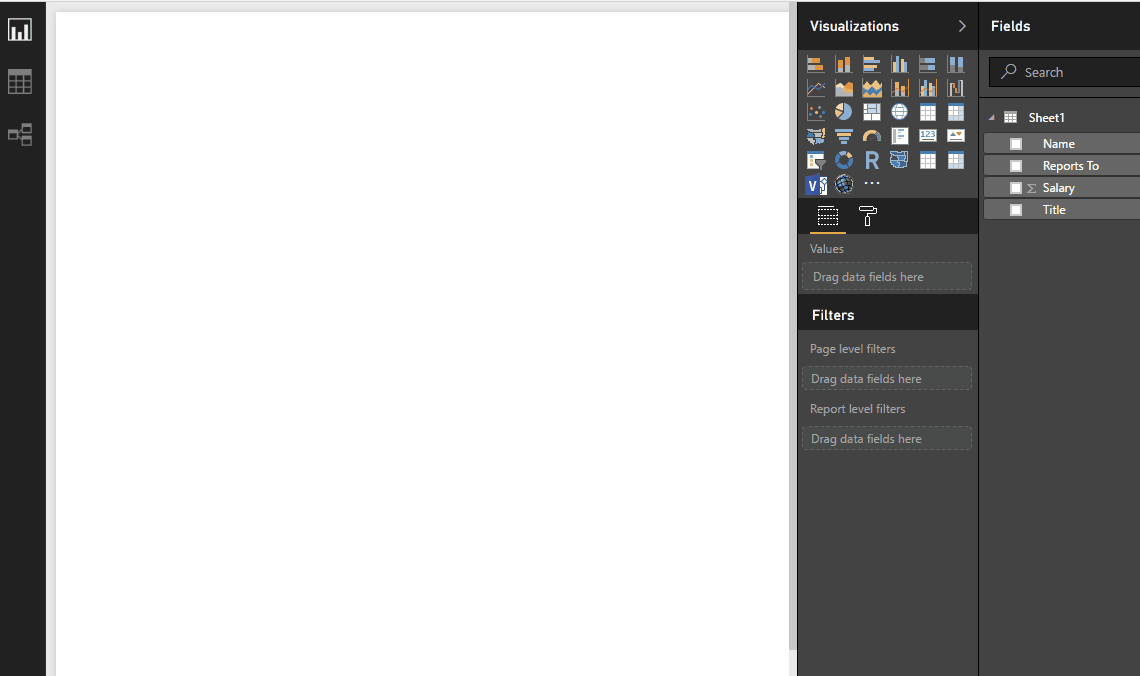Screen dimensions: 1140x676
Task: Tick the Reports To field checkbox
Action: pyautogui.click(x=1016, y=166)
